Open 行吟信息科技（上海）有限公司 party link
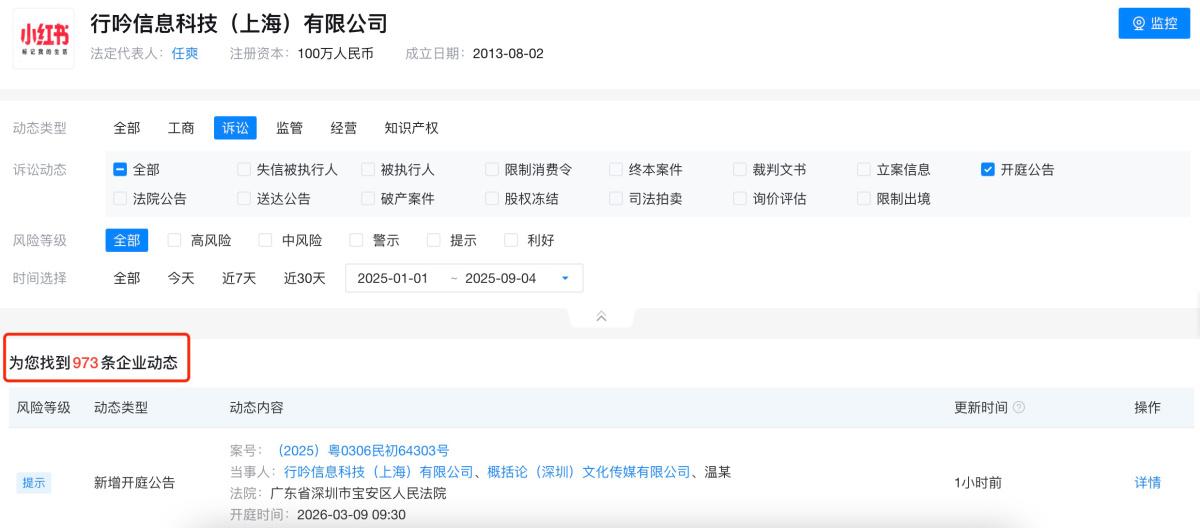 point(379,472)
